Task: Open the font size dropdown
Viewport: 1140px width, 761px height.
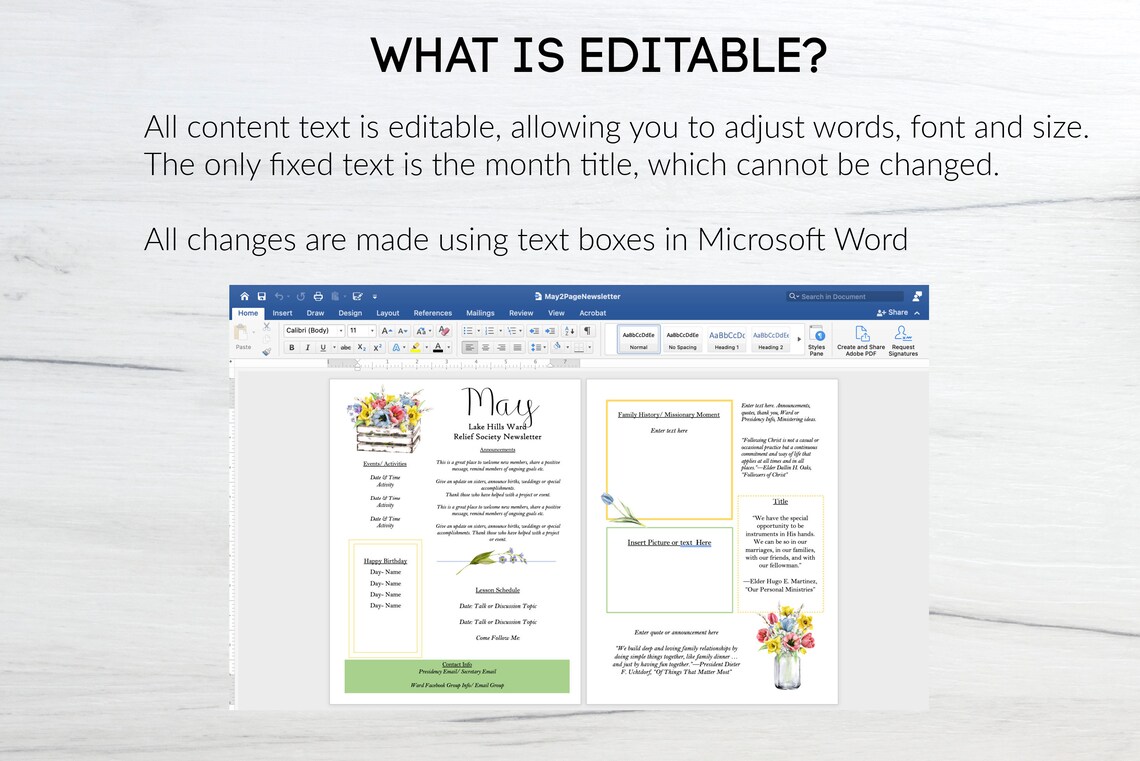Action: pyautogui.click(x=371, y=329)
